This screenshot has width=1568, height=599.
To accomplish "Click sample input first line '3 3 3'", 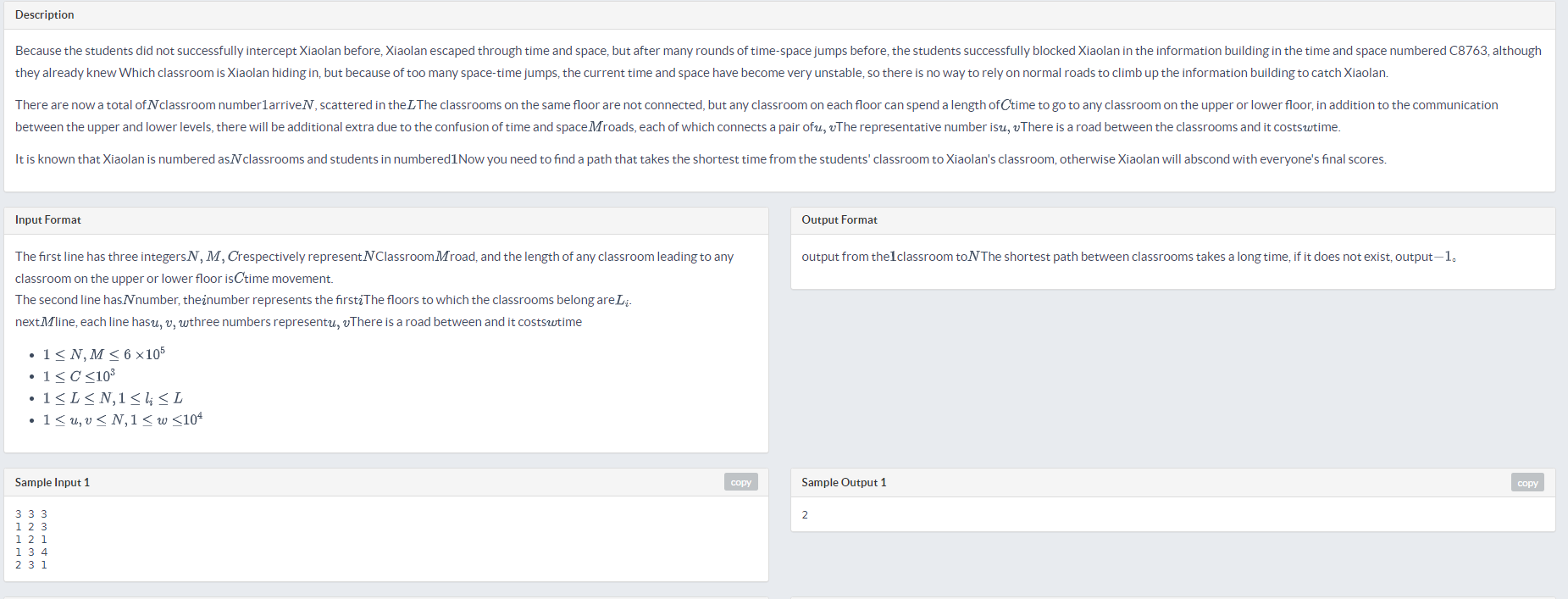I will 31,513.
